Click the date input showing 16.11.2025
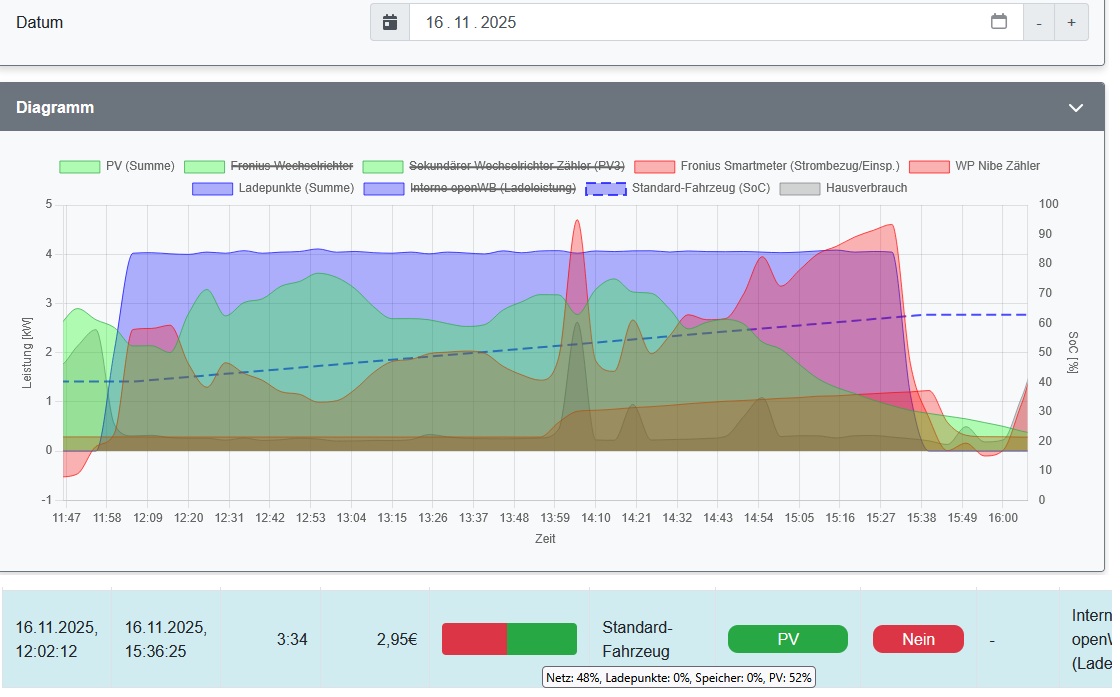The width and height of the screenshot is (1120, 697). point(700,22)
